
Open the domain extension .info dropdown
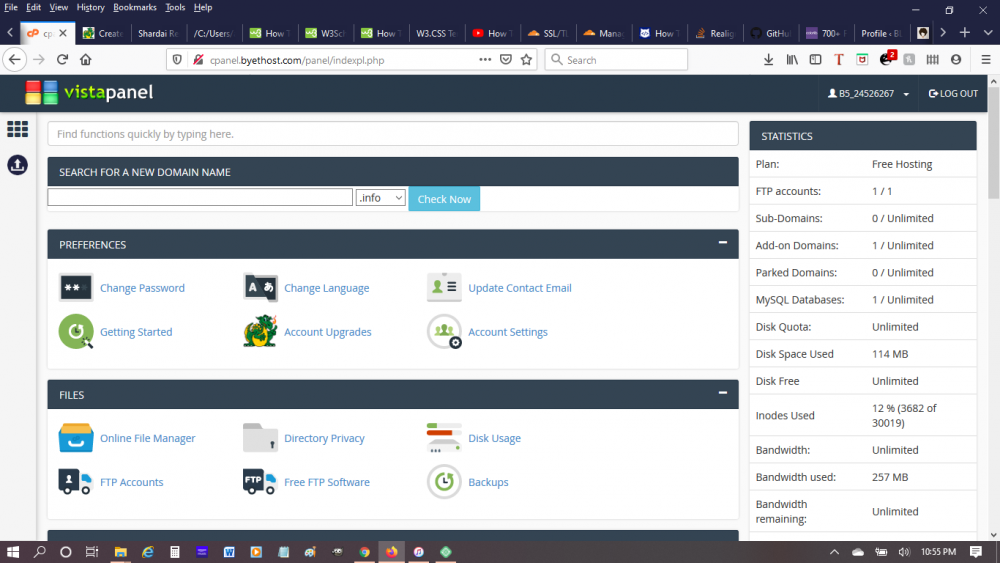click(x=381, y=198)
